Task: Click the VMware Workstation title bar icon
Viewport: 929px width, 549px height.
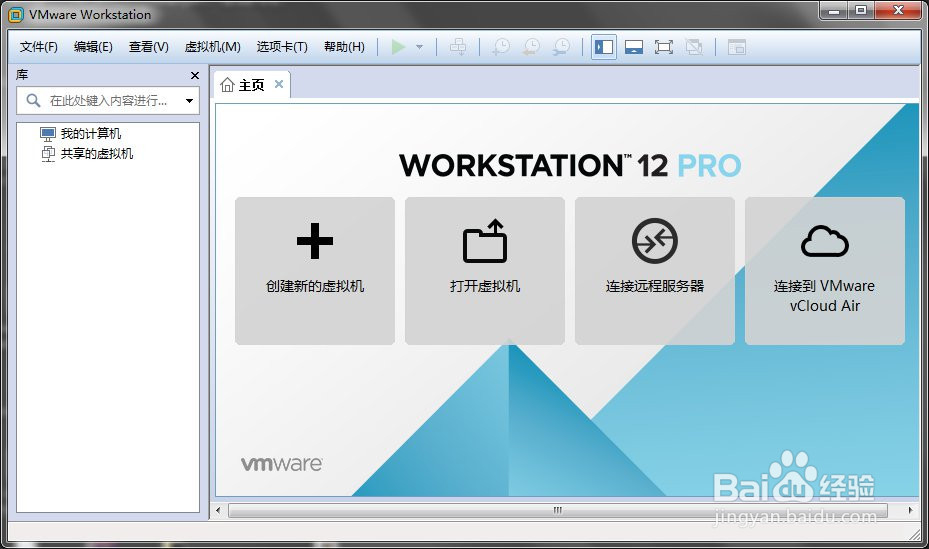Action: [16, 14]
